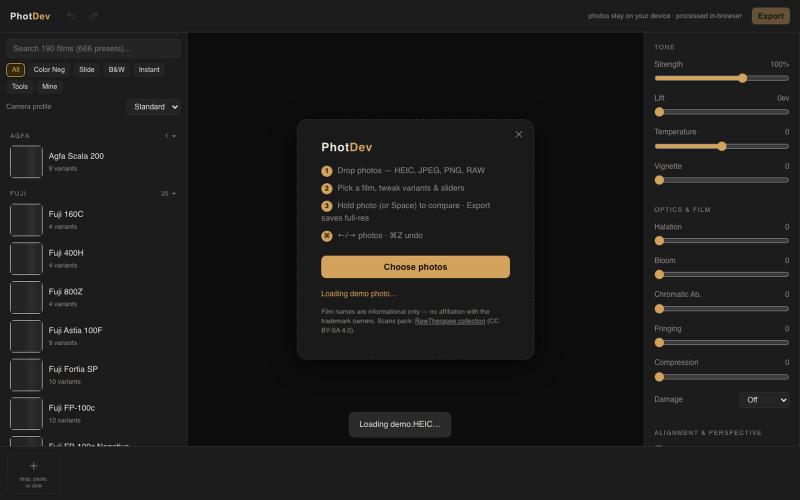Click the Lift slider handle

(659, 112)
